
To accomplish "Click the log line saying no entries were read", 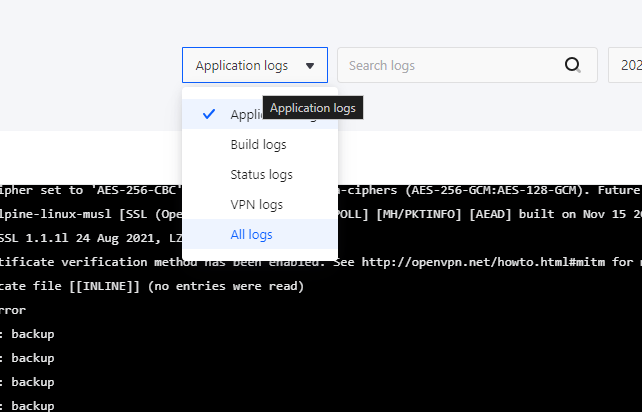I will pyautogui.click(x=150, y=286).
